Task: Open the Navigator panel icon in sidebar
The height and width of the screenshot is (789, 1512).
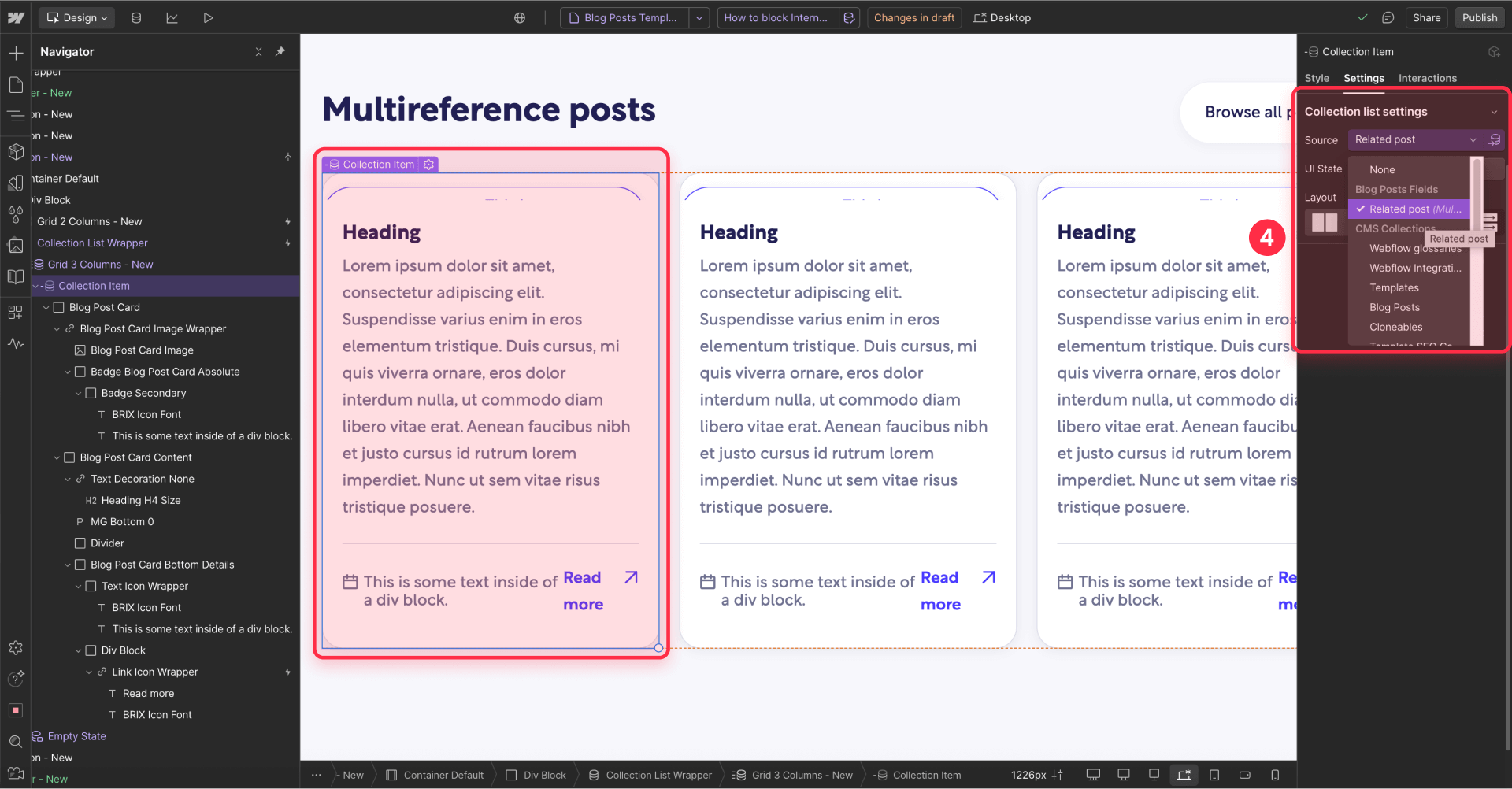Action: click(x=16, y=116)
